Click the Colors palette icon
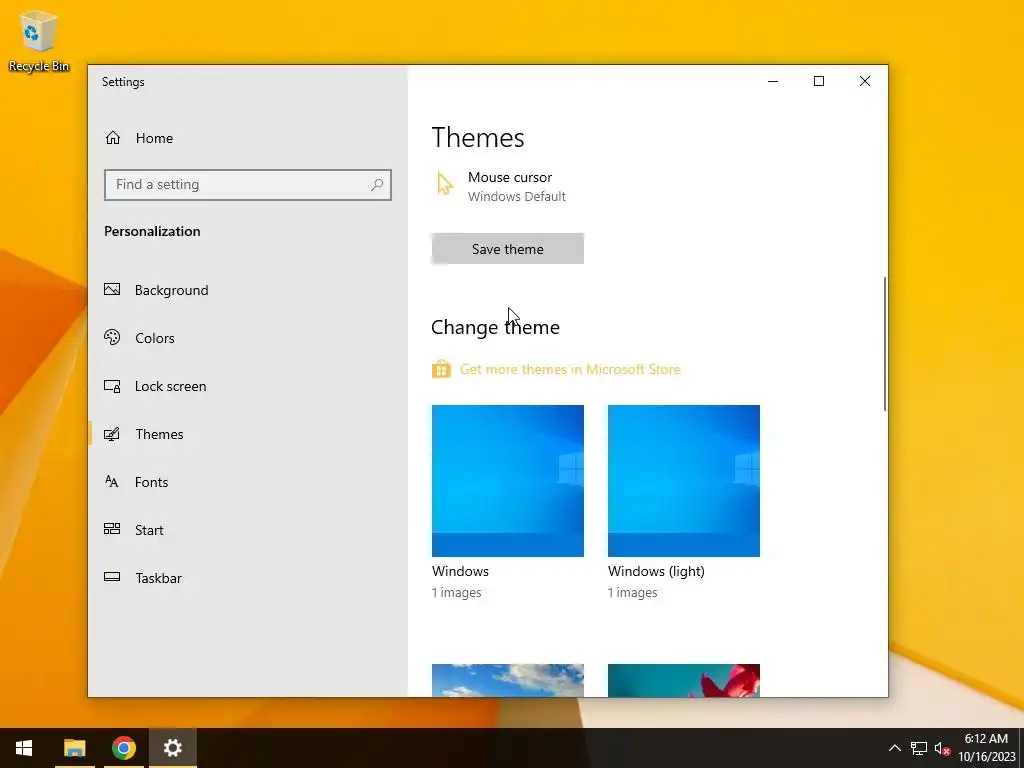This screenshot has height=768, width=1024. coord(112,337)
